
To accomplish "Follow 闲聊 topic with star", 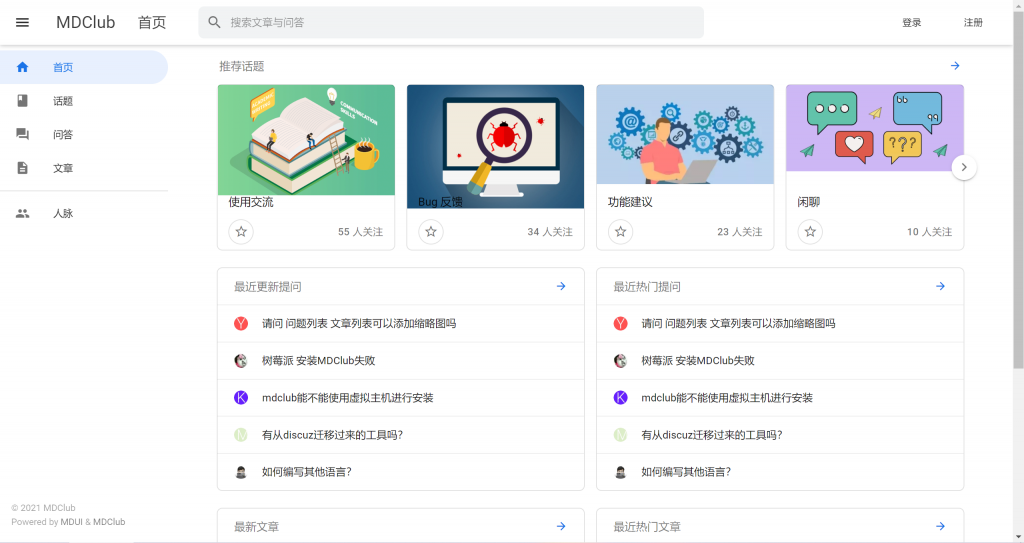I will [810, 231].
